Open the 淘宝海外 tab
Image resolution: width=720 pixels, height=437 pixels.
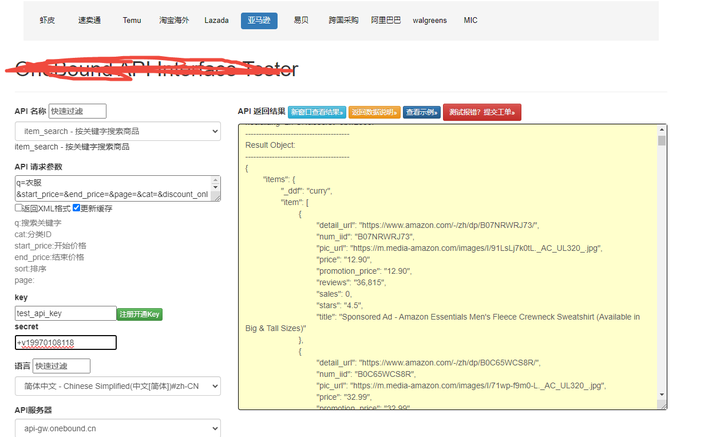(174, 20)
